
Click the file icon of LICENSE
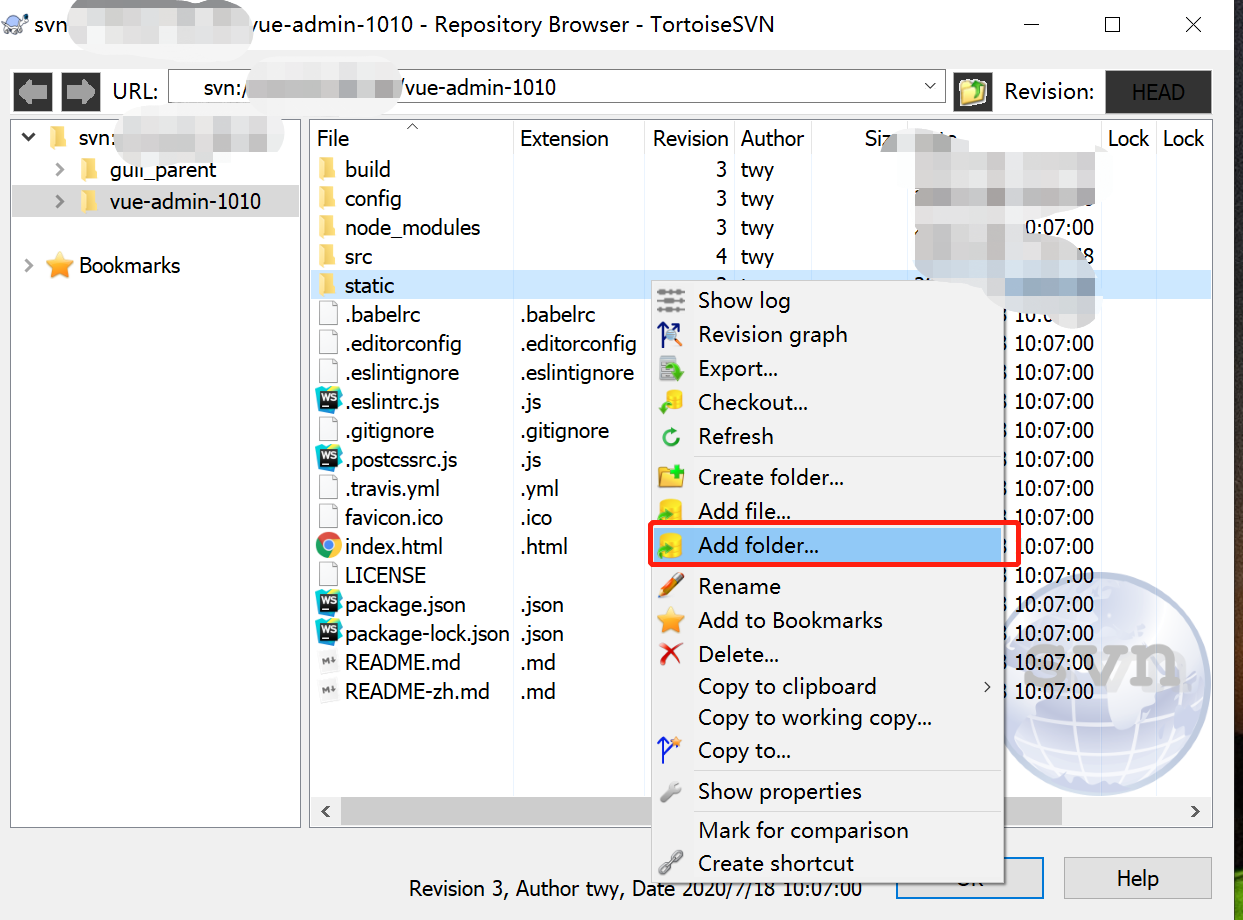click(x=329, y=575)
